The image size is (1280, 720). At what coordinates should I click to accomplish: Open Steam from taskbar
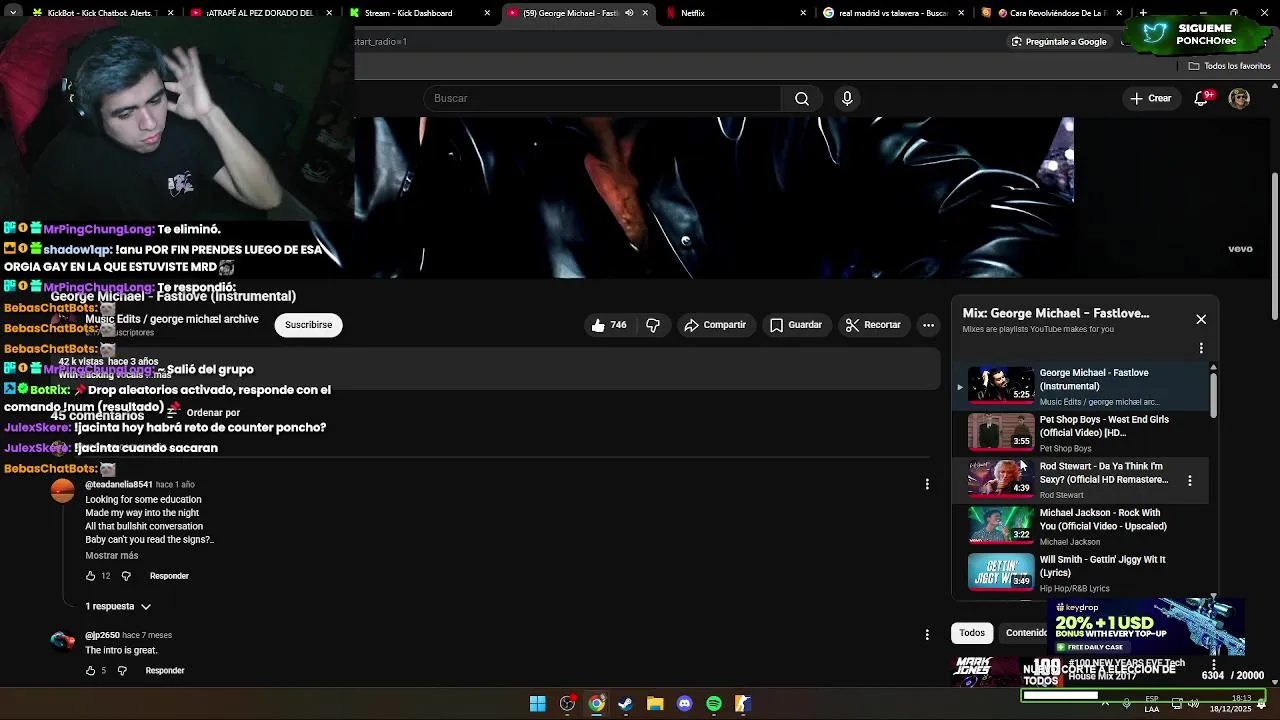(626, 704)
